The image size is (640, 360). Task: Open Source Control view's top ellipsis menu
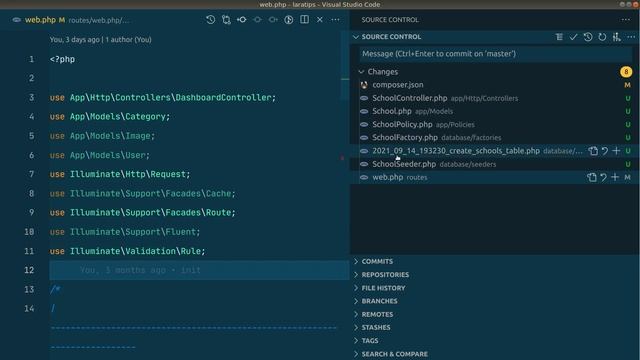[x=626, y=20]
